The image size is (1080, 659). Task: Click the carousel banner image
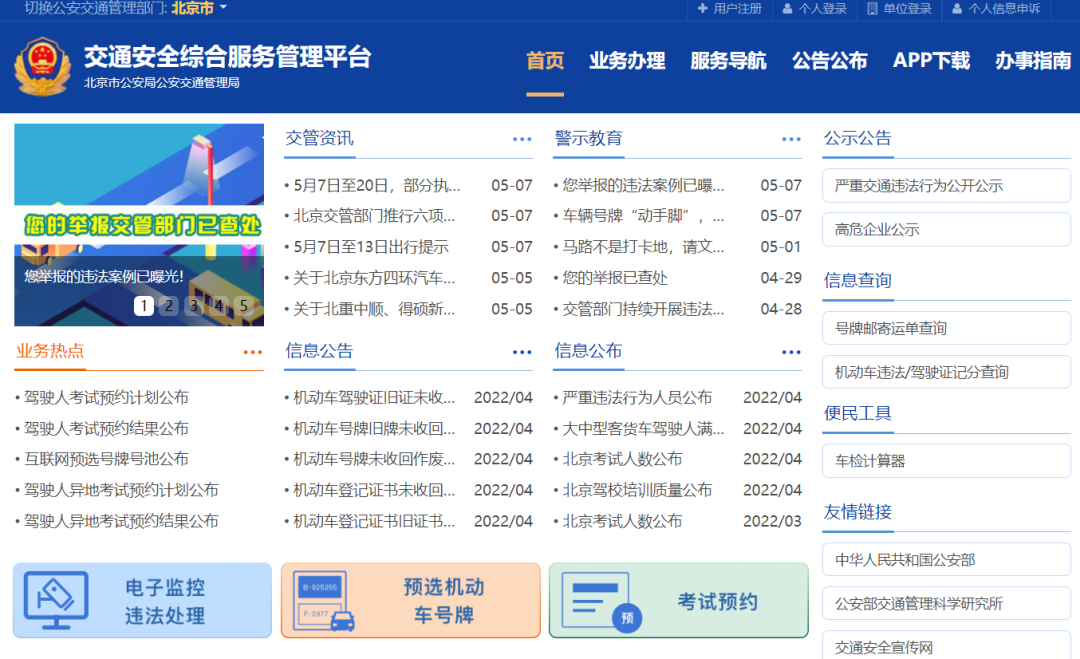139,200
